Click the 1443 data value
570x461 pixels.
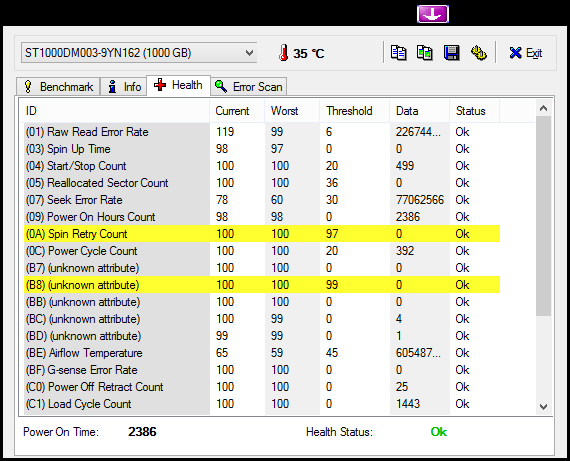[408, 404]
